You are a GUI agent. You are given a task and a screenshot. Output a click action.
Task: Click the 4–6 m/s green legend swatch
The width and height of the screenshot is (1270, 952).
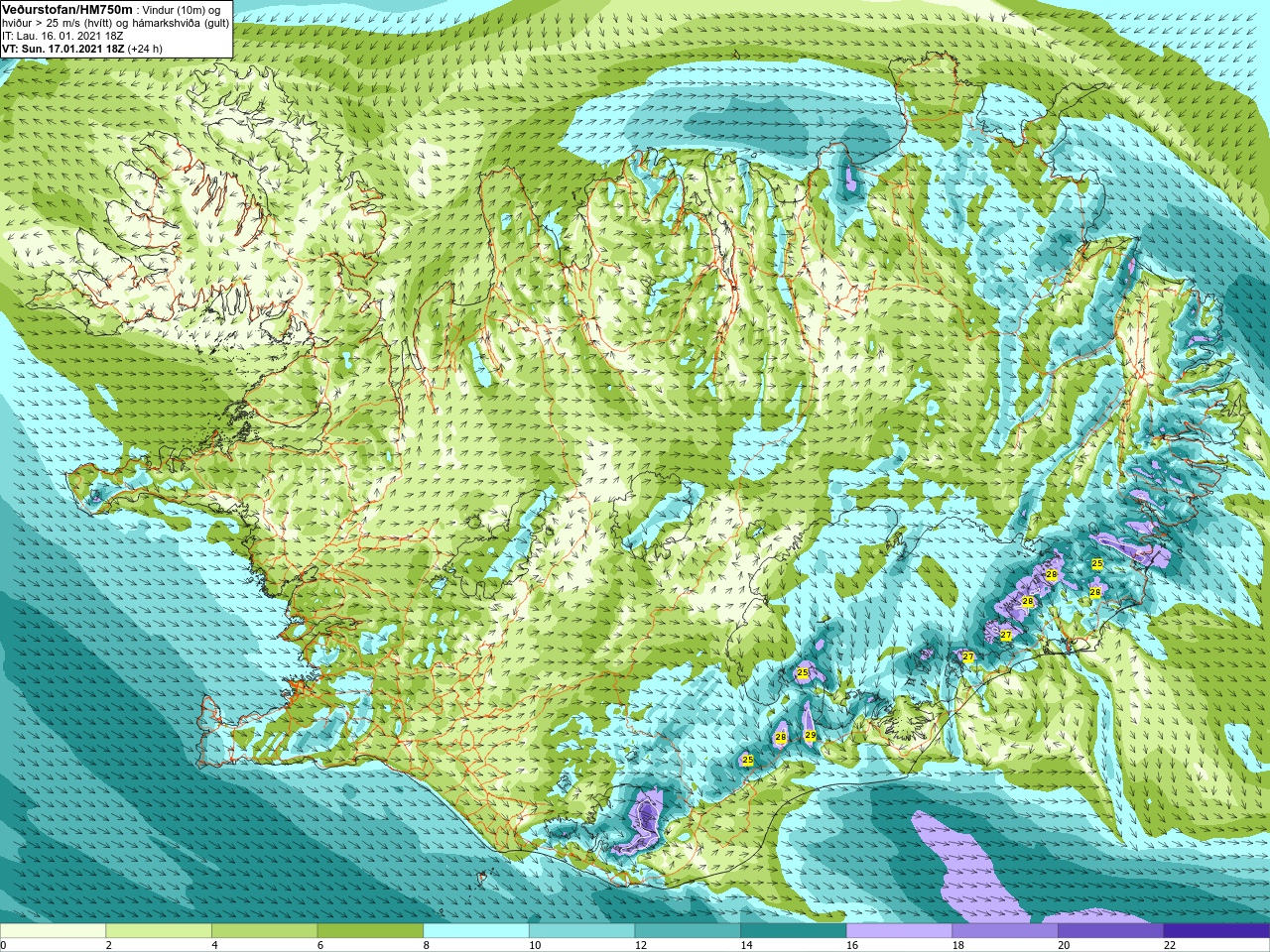coord(264,931)
